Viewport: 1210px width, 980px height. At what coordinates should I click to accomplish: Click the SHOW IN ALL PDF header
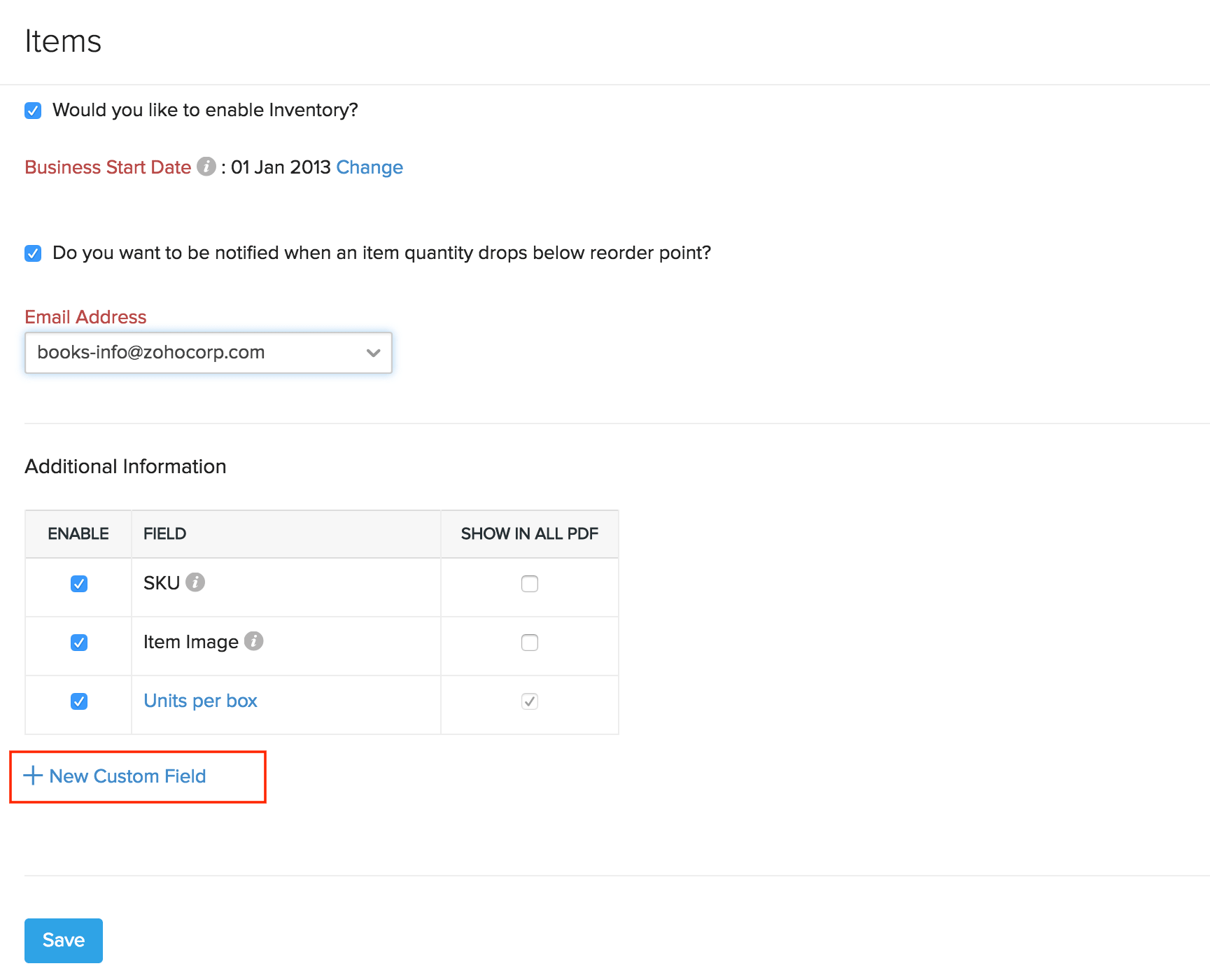(x=529, y=534)
